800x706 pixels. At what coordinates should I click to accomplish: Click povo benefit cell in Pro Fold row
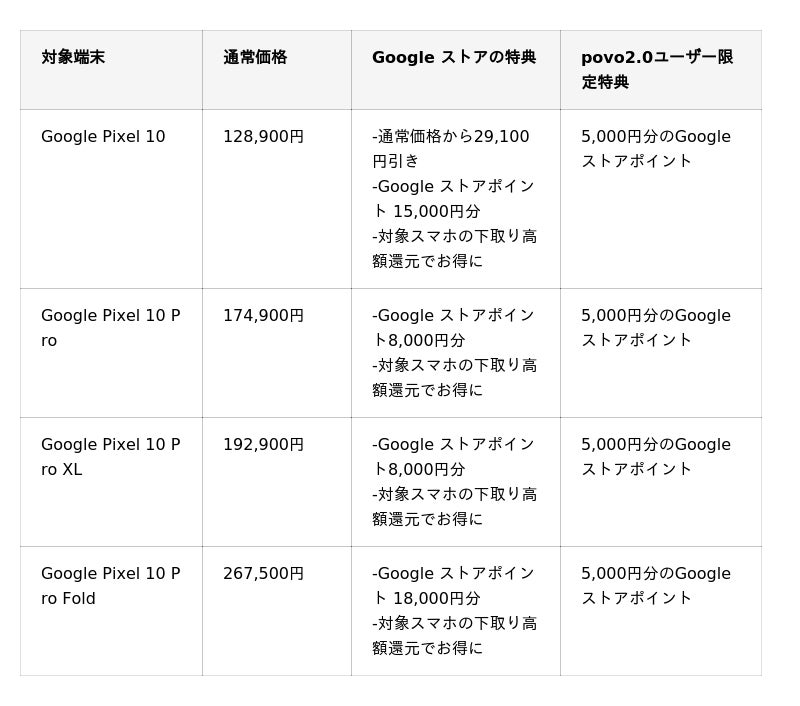click(656, 586)
